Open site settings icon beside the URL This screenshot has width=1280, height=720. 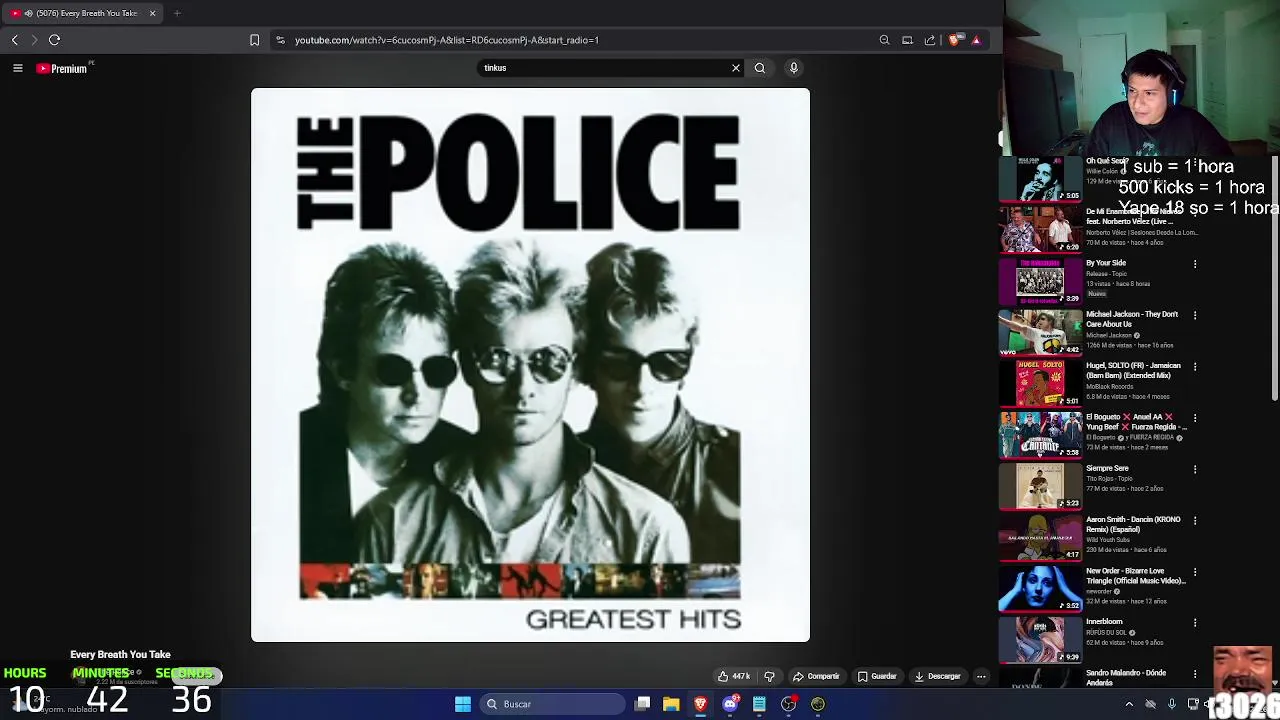click(x=280, y=40)
